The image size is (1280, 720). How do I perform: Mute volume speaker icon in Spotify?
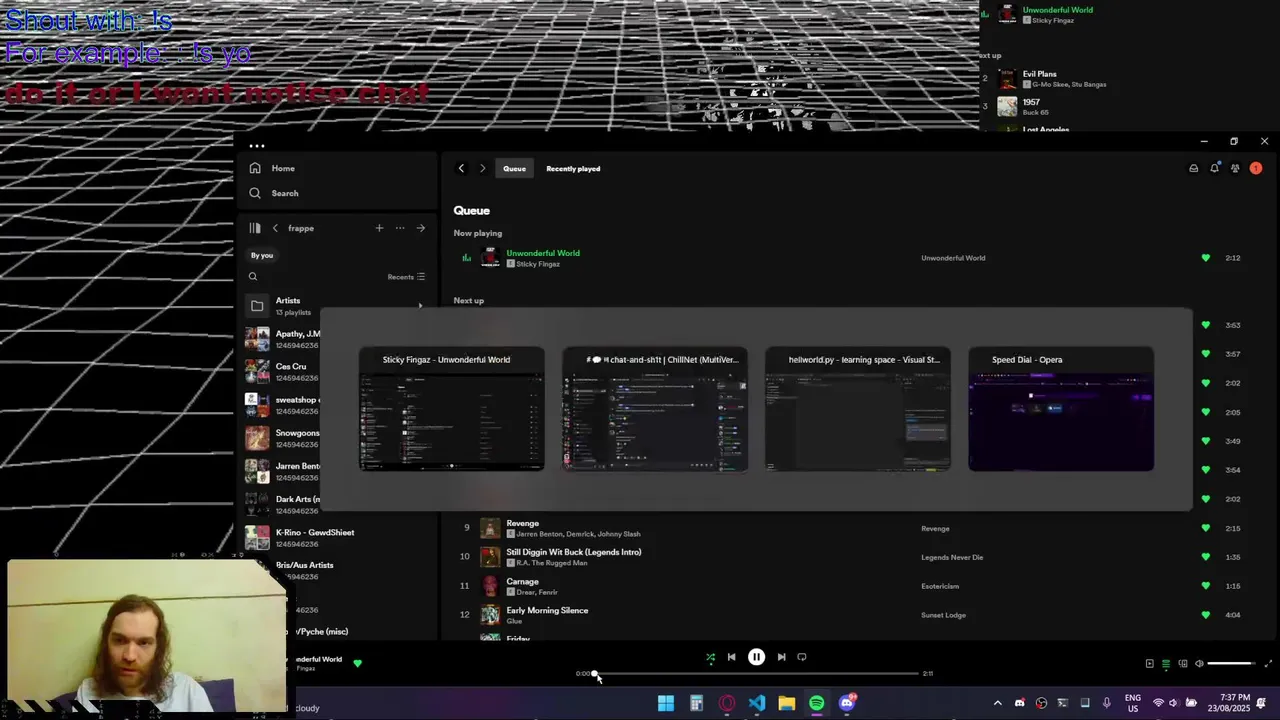coord(1199,663)
